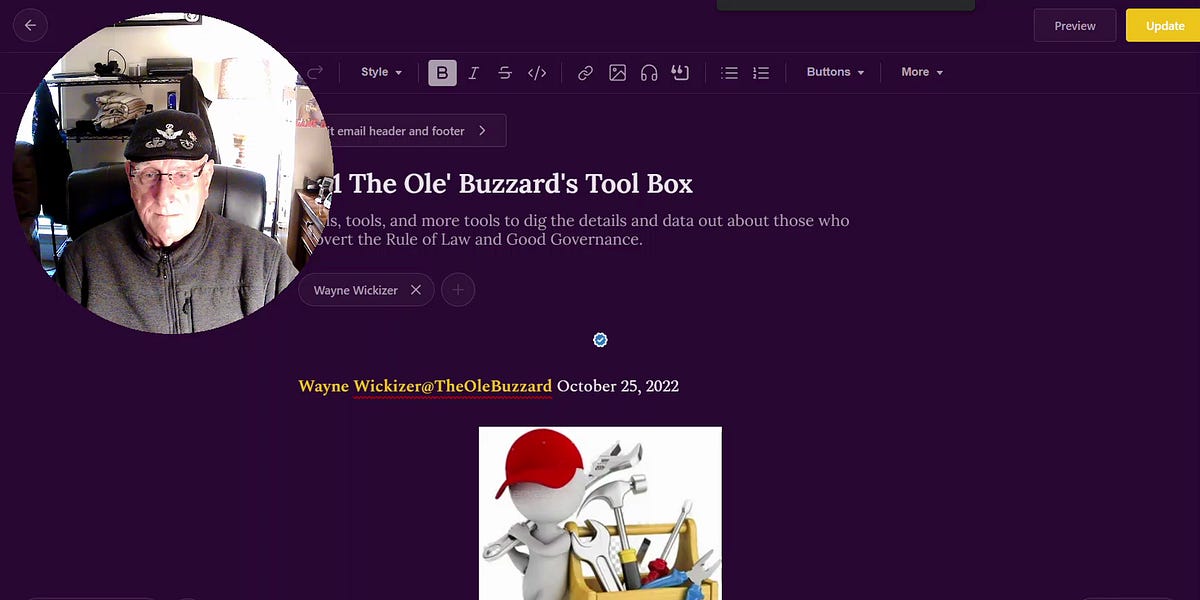Insert audio with the headphones icon
This screenshot has width=1200, height=600.
pos(648,72)
